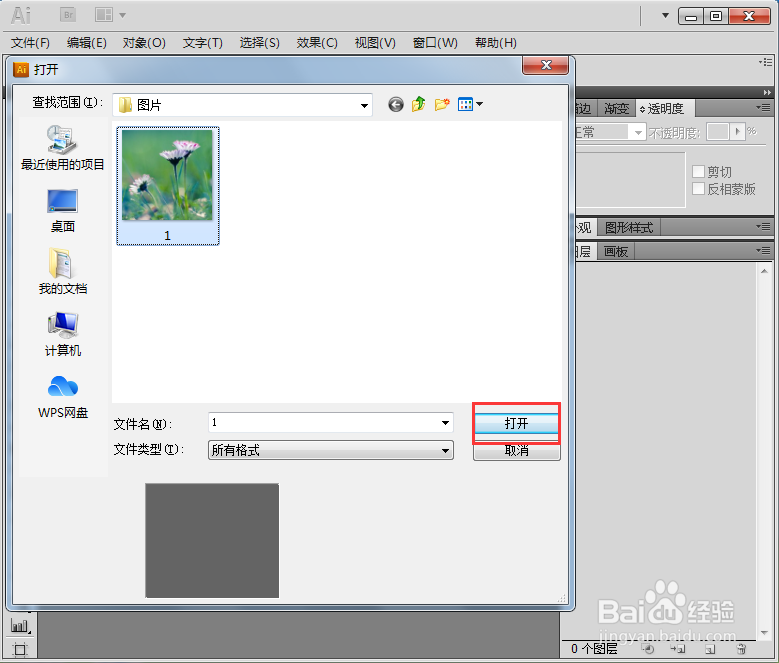This screenshot has height=663, width=779.
Task: Enable the 剪切 checkbox
Action: click(698, 171)
